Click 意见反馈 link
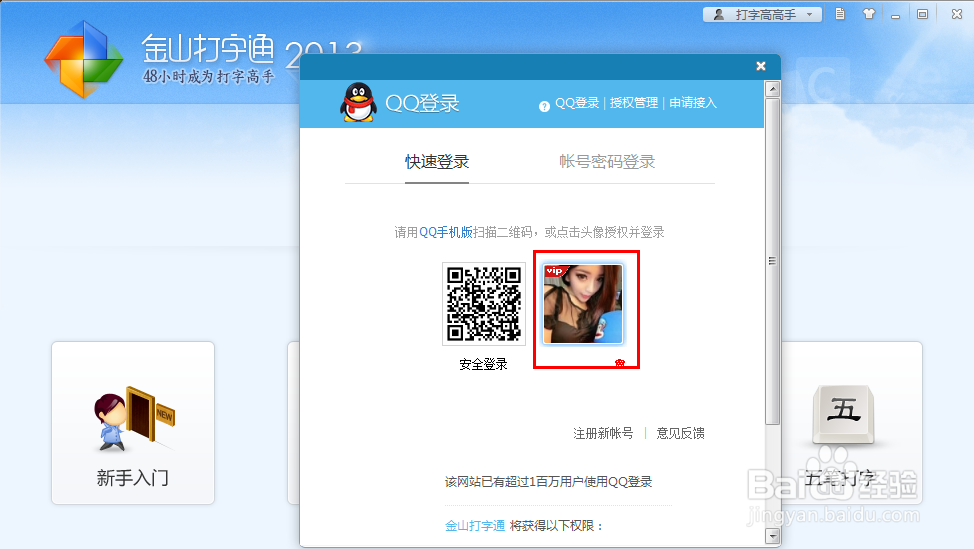Image resolution: width=974 pixels, height=549 pixels. point(680,433)
